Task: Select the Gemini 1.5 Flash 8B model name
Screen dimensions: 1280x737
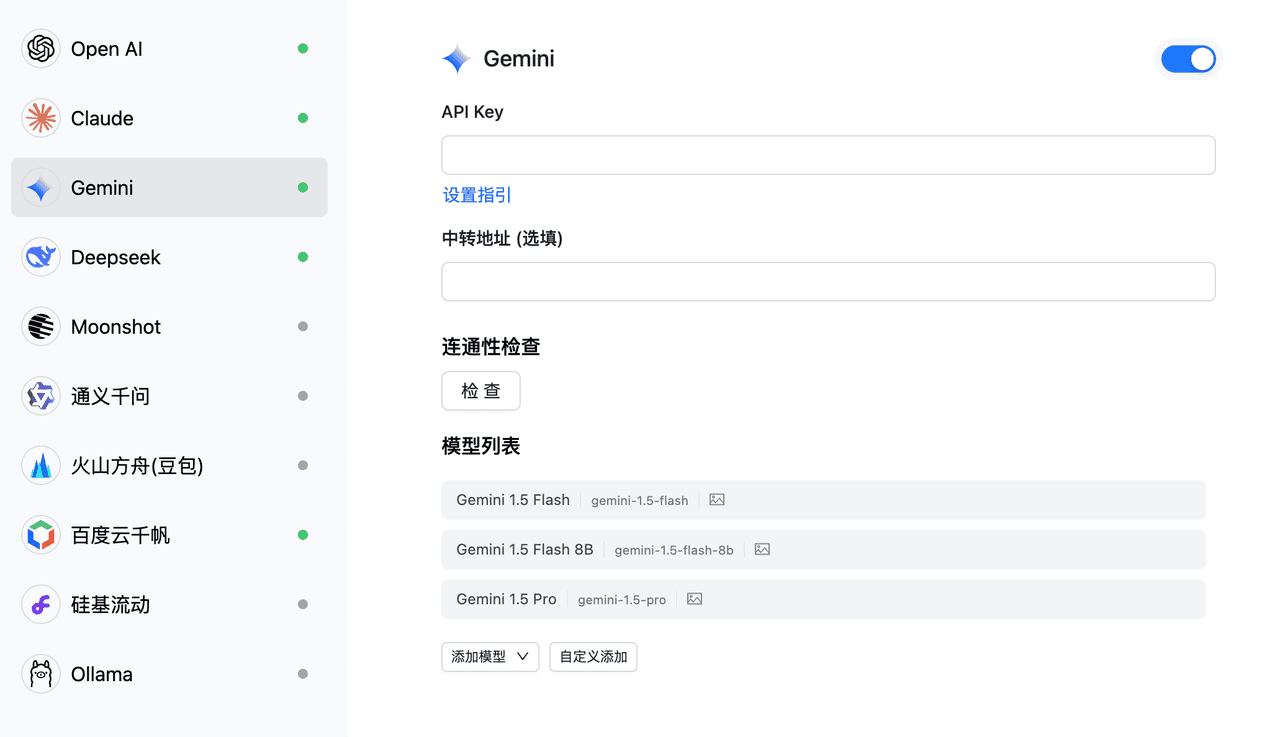Action: 525,549
